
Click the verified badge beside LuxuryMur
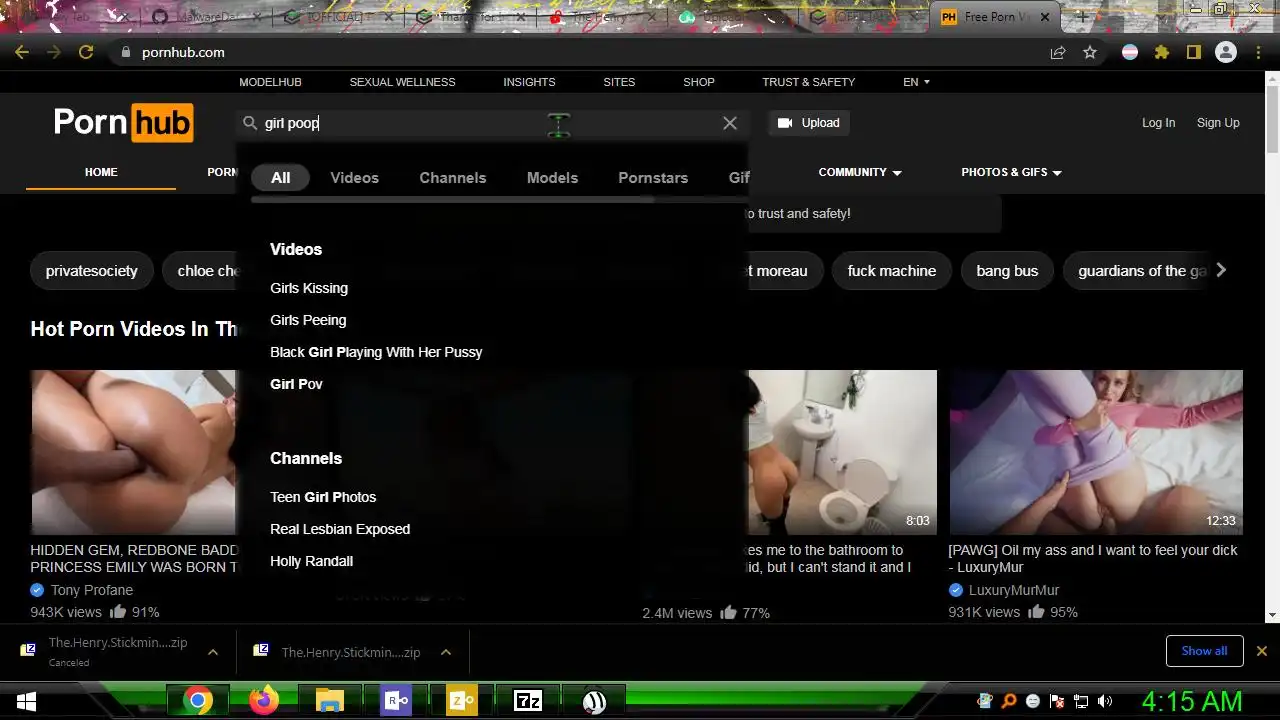955,590
